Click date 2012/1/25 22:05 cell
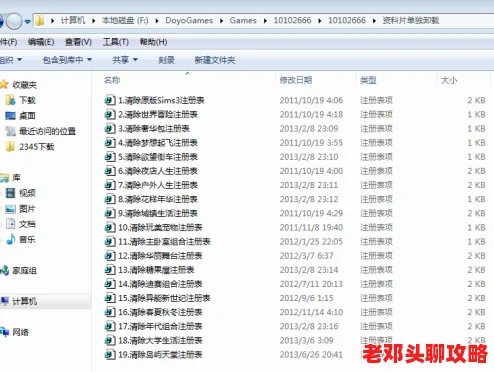This screenshot has height=372, width=494. [311, 241]
